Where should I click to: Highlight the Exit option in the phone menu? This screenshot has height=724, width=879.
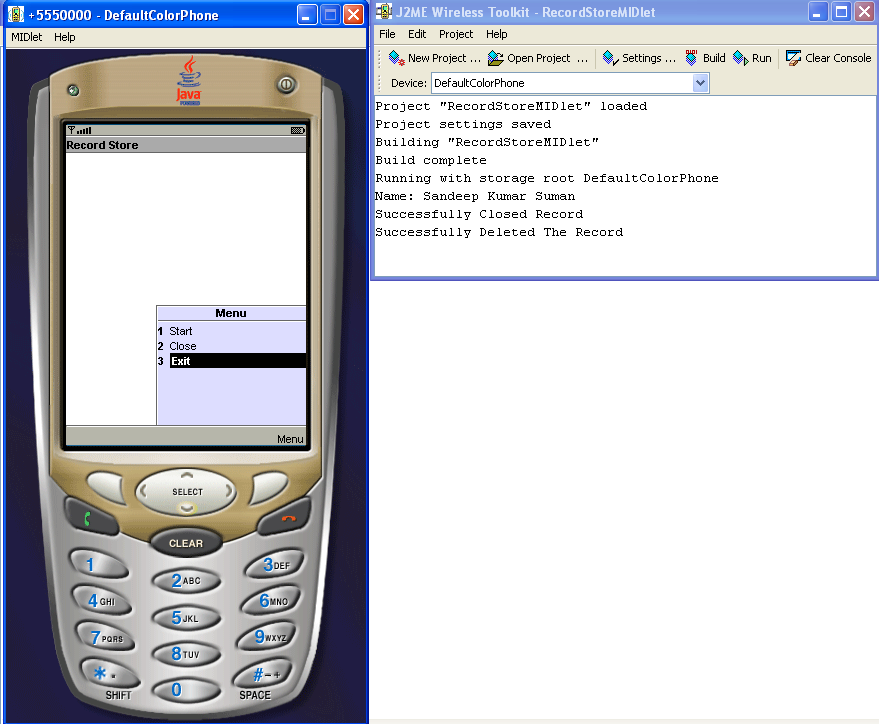click(x=179, y=360)
